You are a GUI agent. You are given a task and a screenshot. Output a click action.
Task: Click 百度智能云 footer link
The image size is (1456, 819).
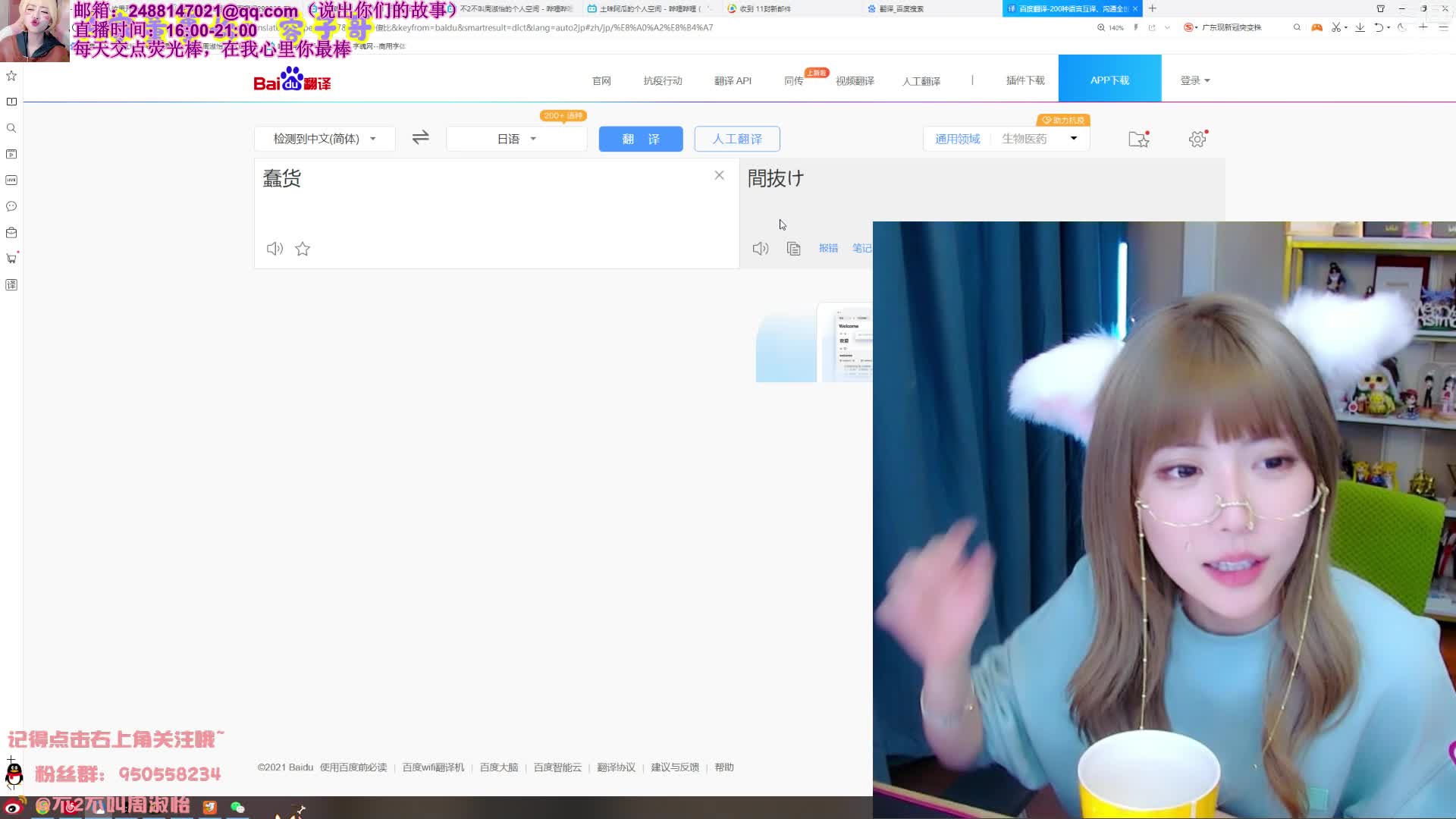tap(557, 767)
